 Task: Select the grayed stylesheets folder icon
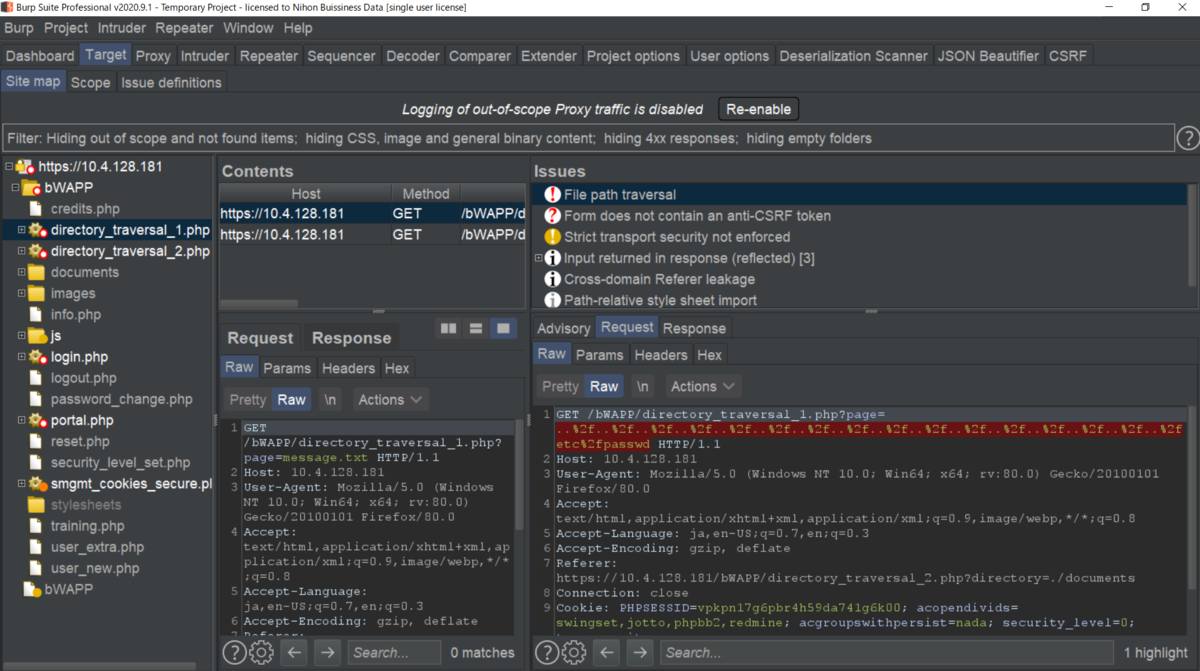36,505
